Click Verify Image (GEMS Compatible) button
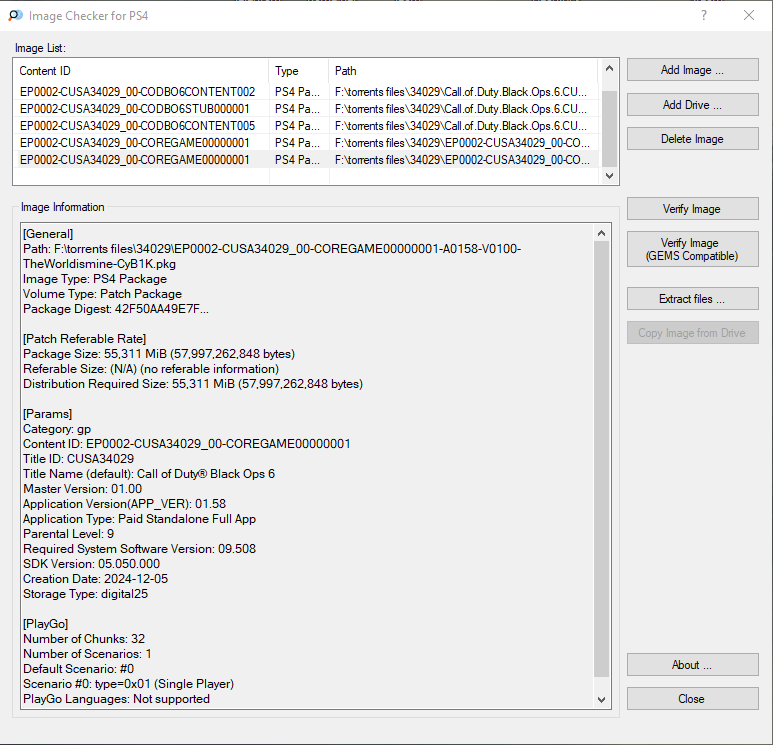 [692, 249]
